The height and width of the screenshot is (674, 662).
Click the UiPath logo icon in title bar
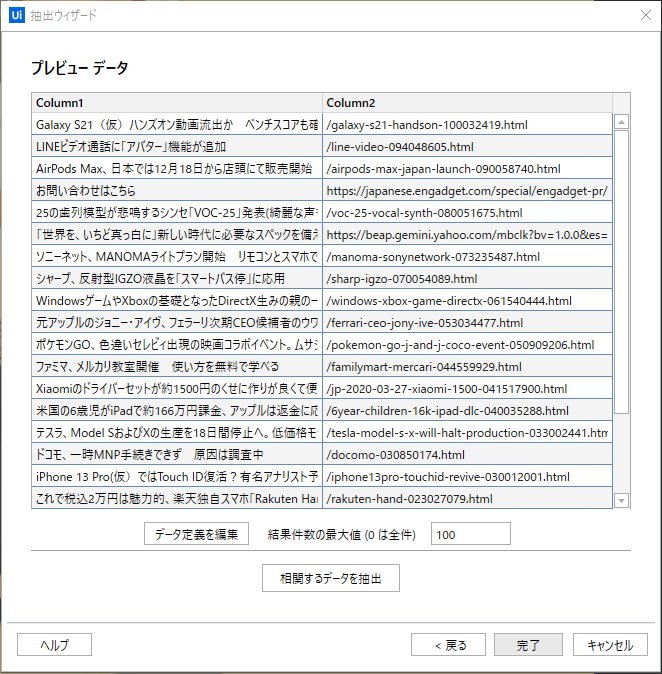[x=16, y=15]
